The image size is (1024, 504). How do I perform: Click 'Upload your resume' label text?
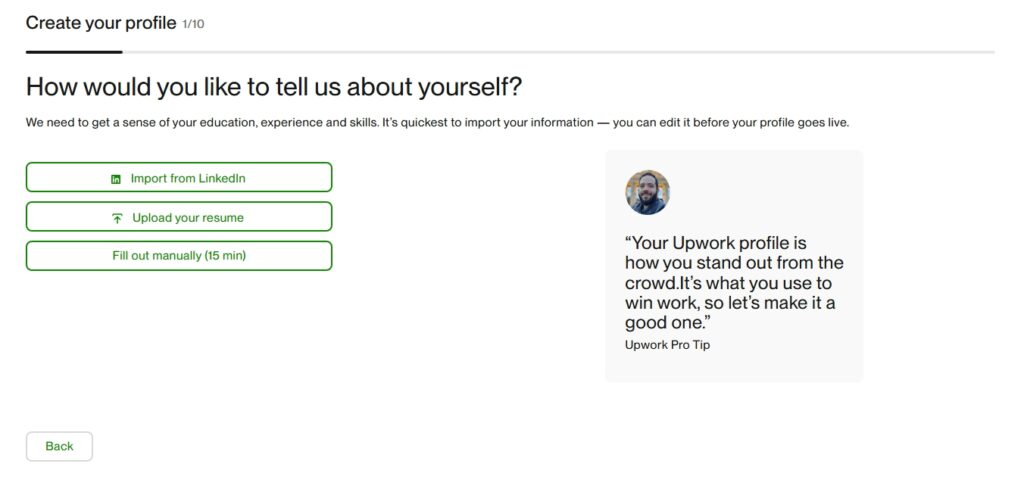point(188,217)
